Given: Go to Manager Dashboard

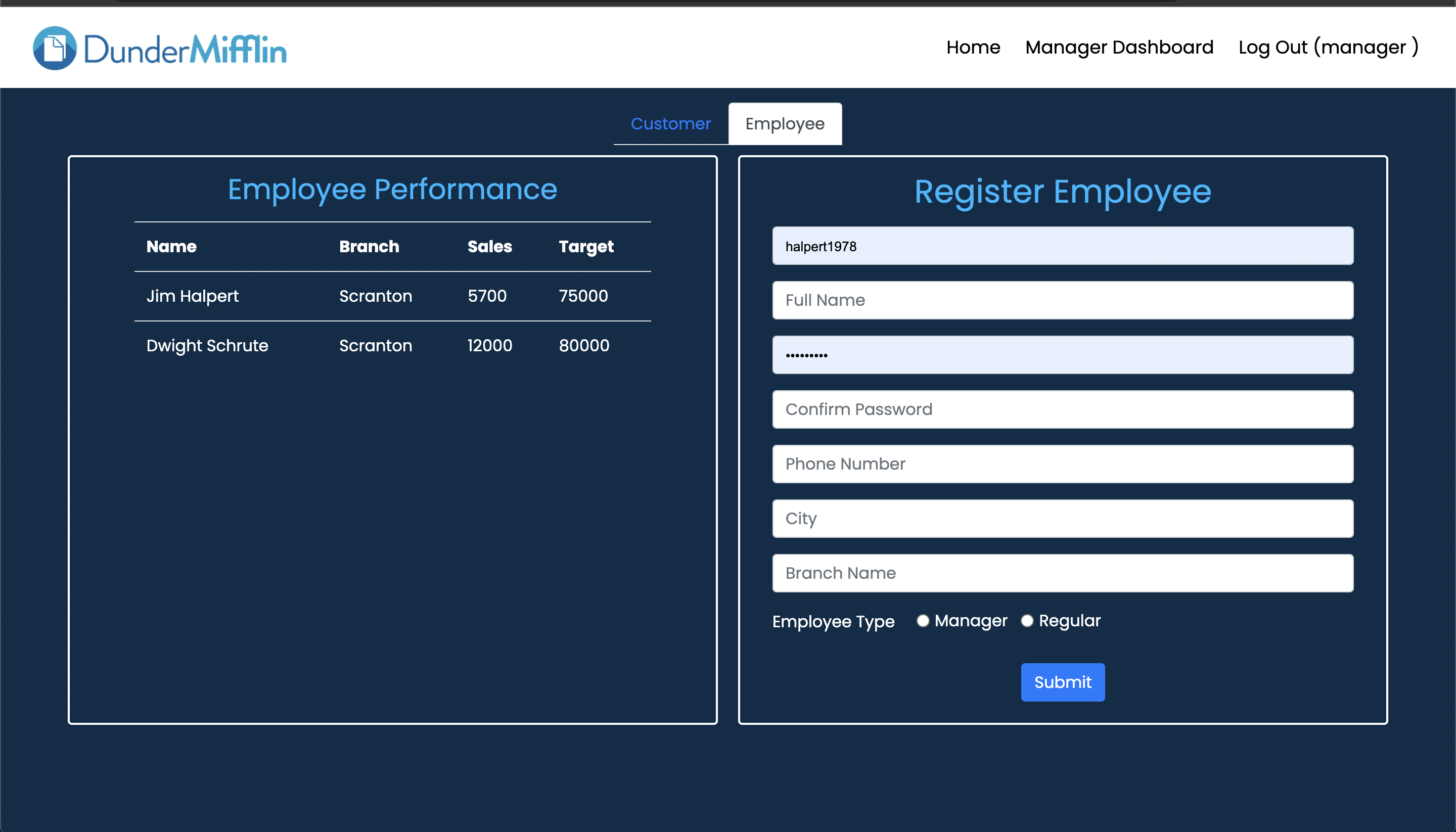Looking at the screenshot, I should point(1119,48).
